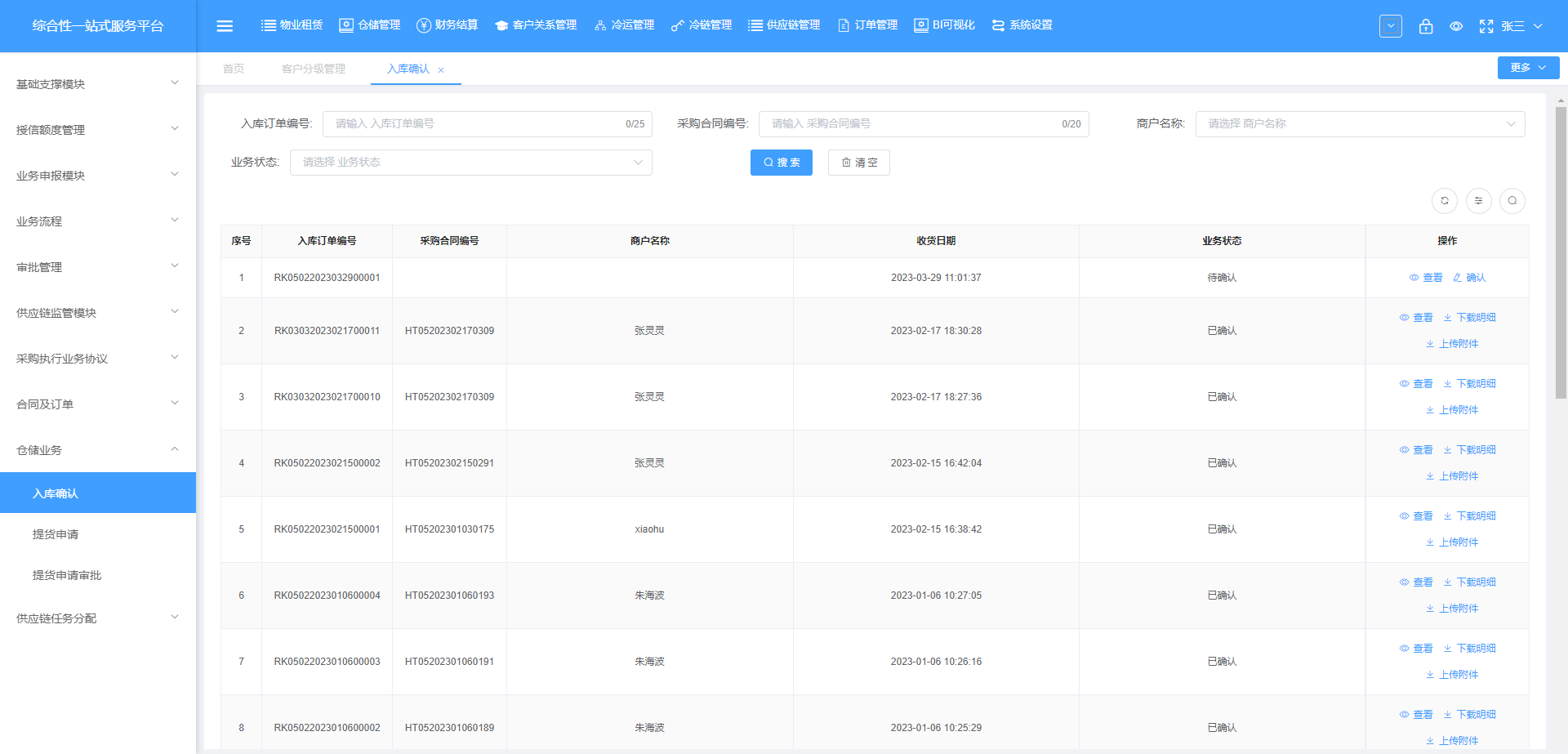Click 查看 for order RK05022023032900001
The image size is (1568, 754).
click(x=1426, y=278)
